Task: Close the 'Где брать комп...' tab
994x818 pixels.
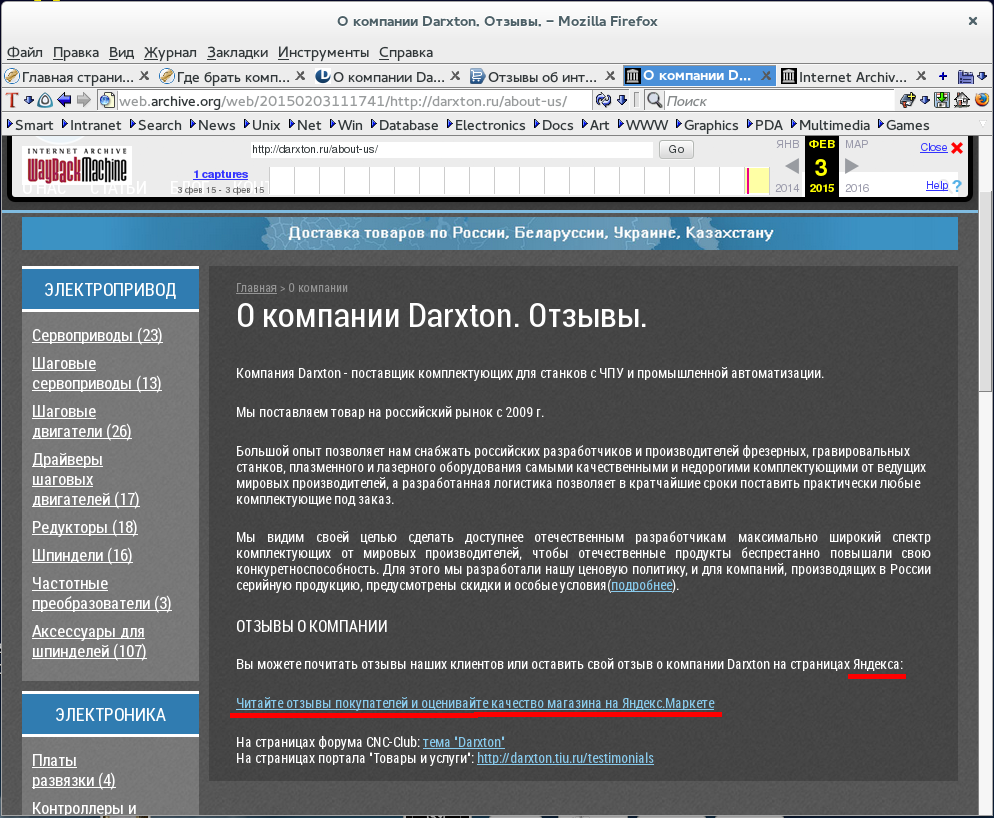Action: [300, 76]
